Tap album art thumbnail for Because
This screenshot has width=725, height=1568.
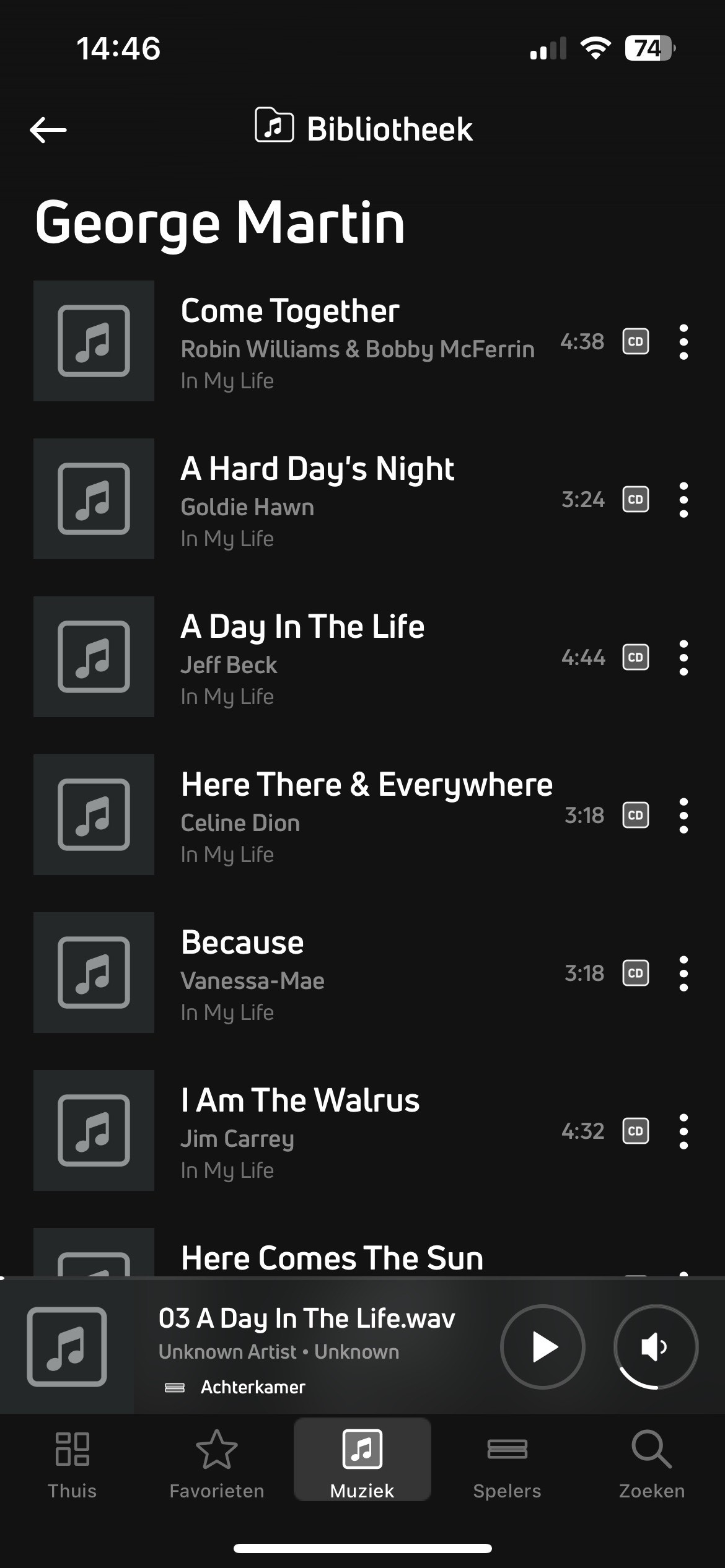pyautogui.click(x=94, y=972)
